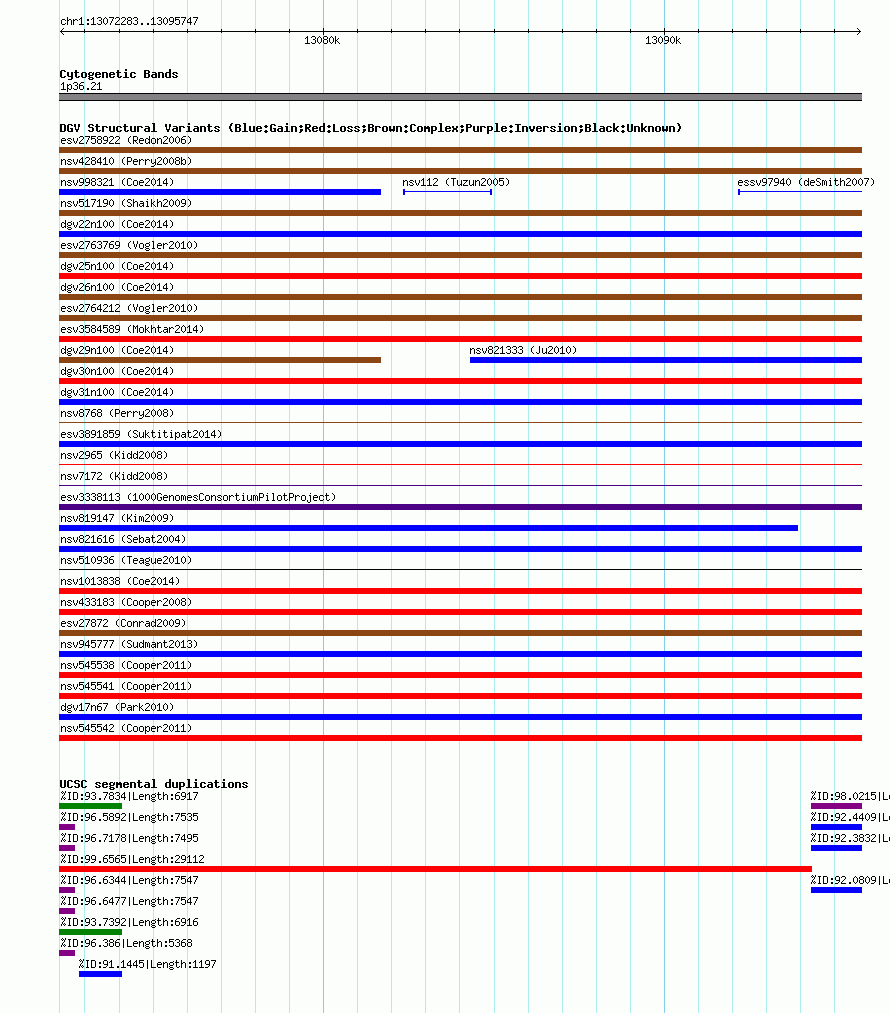Select esv27872 (Conrad2009) variant
Viewport: 890px width, 1013px height.
123,623
